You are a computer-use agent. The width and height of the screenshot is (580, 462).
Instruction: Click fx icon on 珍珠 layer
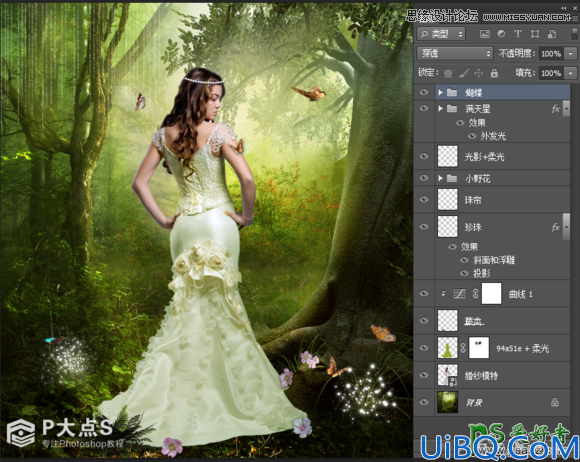pos(555,227)
